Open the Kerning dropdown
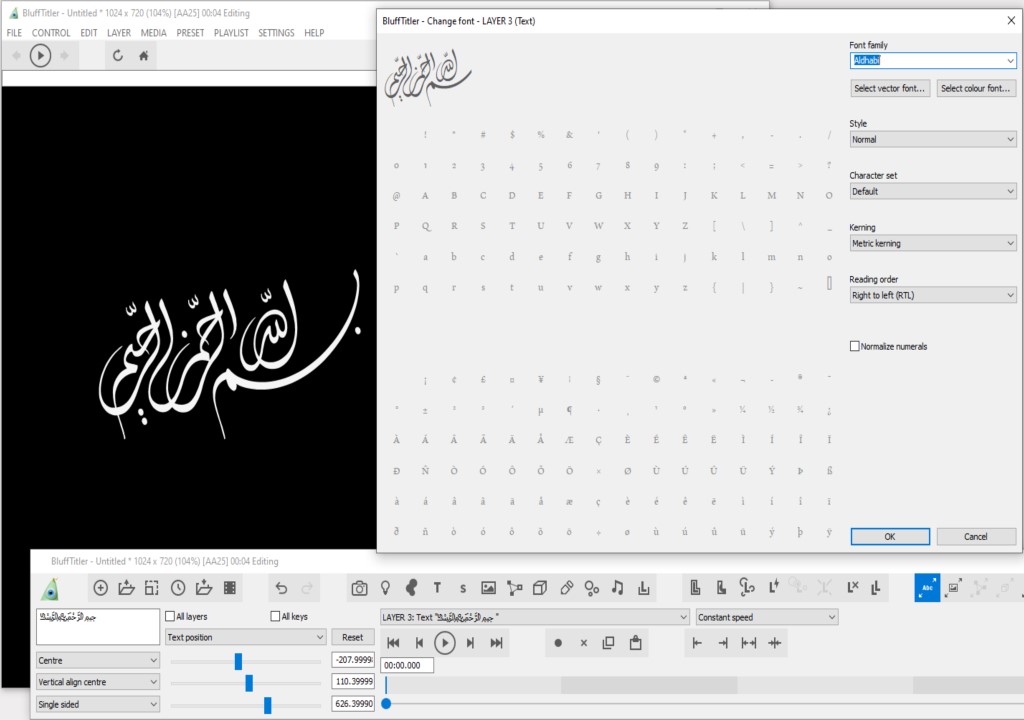Screen dimensions: 1024x720 tap(933, 243)
